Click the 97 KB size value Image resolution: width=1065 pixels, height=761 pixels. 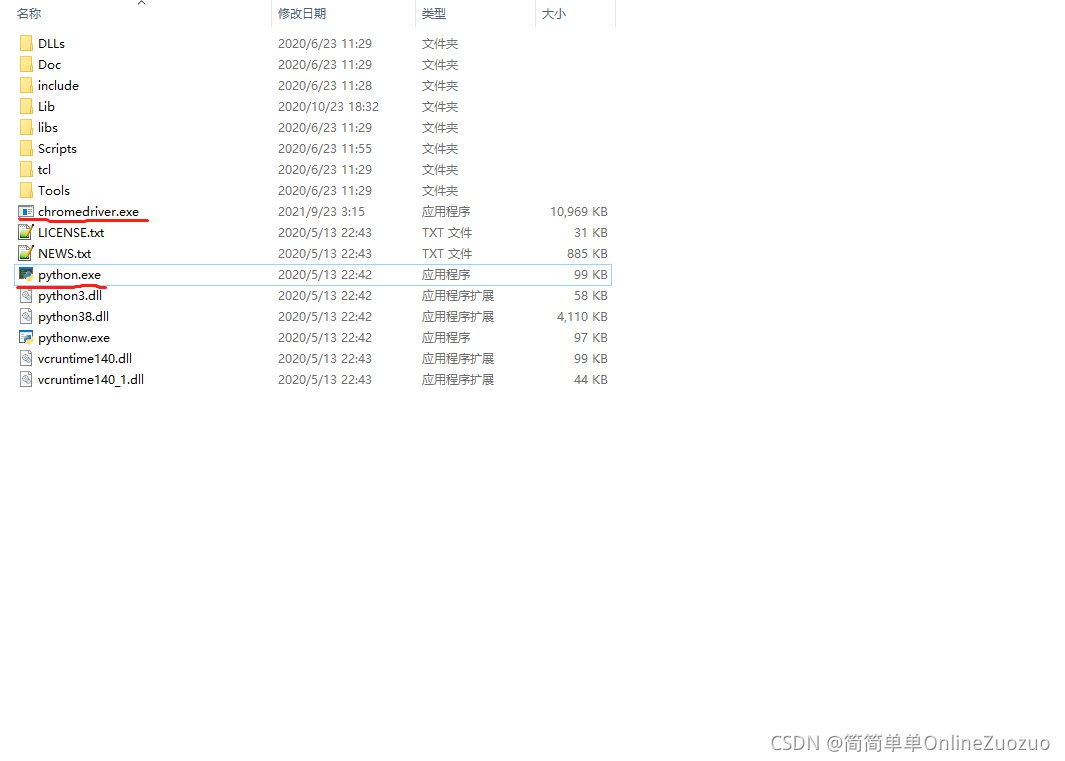click(591, 338)
